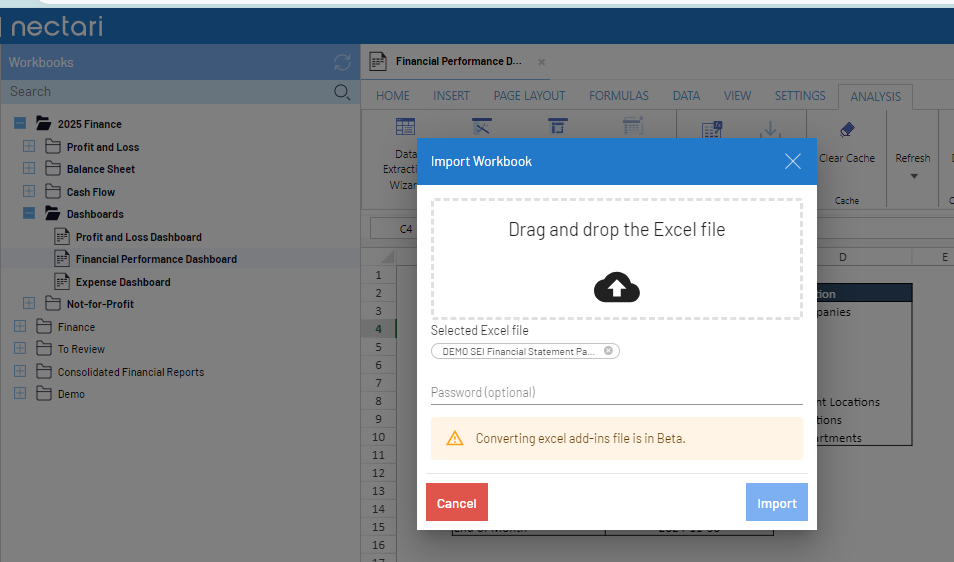Click the cloud upload icon in drop zone
Screen dimensions: 954x562
(616, 288)
